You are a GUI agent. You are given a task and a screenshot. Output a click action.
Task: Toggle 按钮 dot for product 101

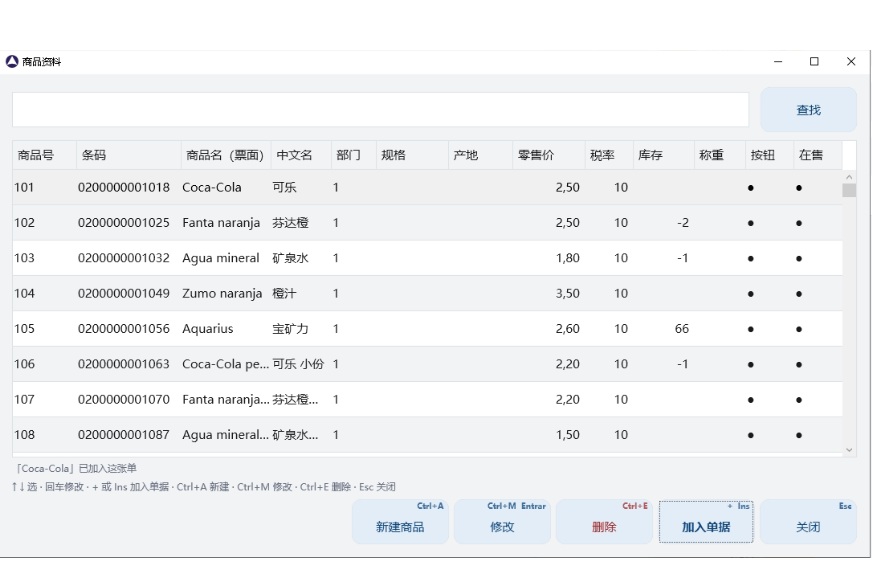(751, 188)
